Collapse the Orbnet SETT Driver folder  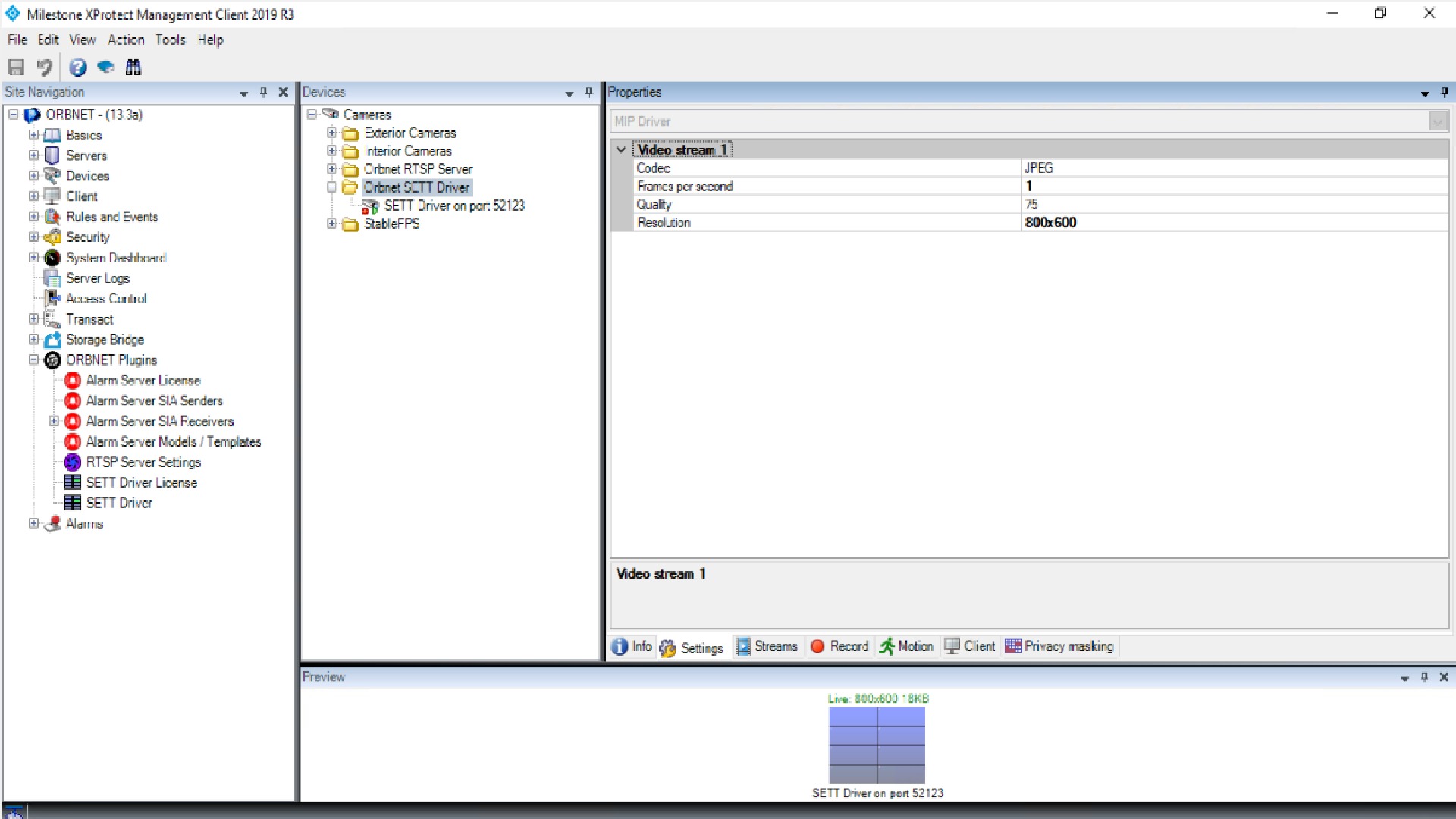331,187
